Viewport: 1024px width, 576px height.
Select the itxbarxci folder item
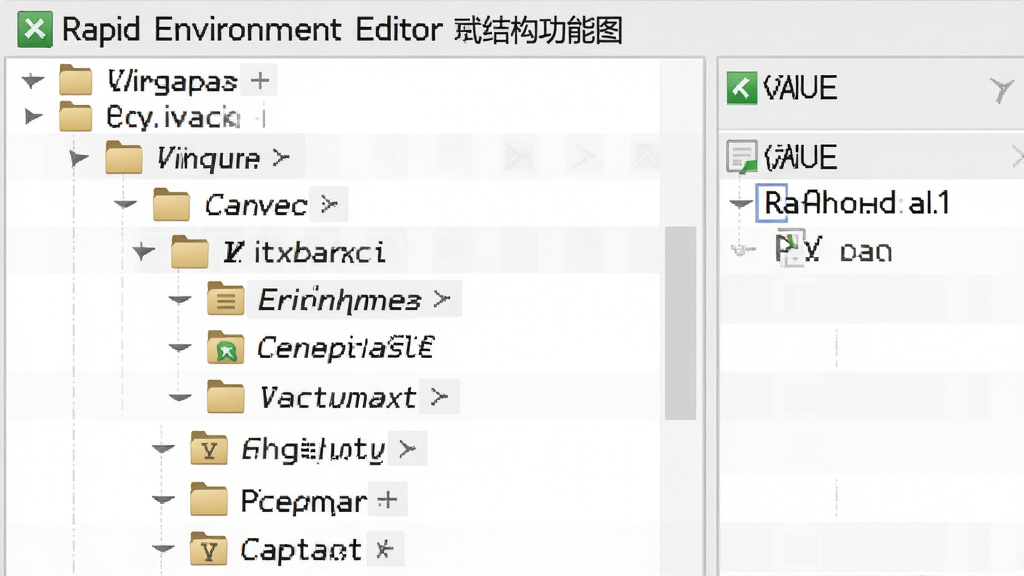pos(304,252)
